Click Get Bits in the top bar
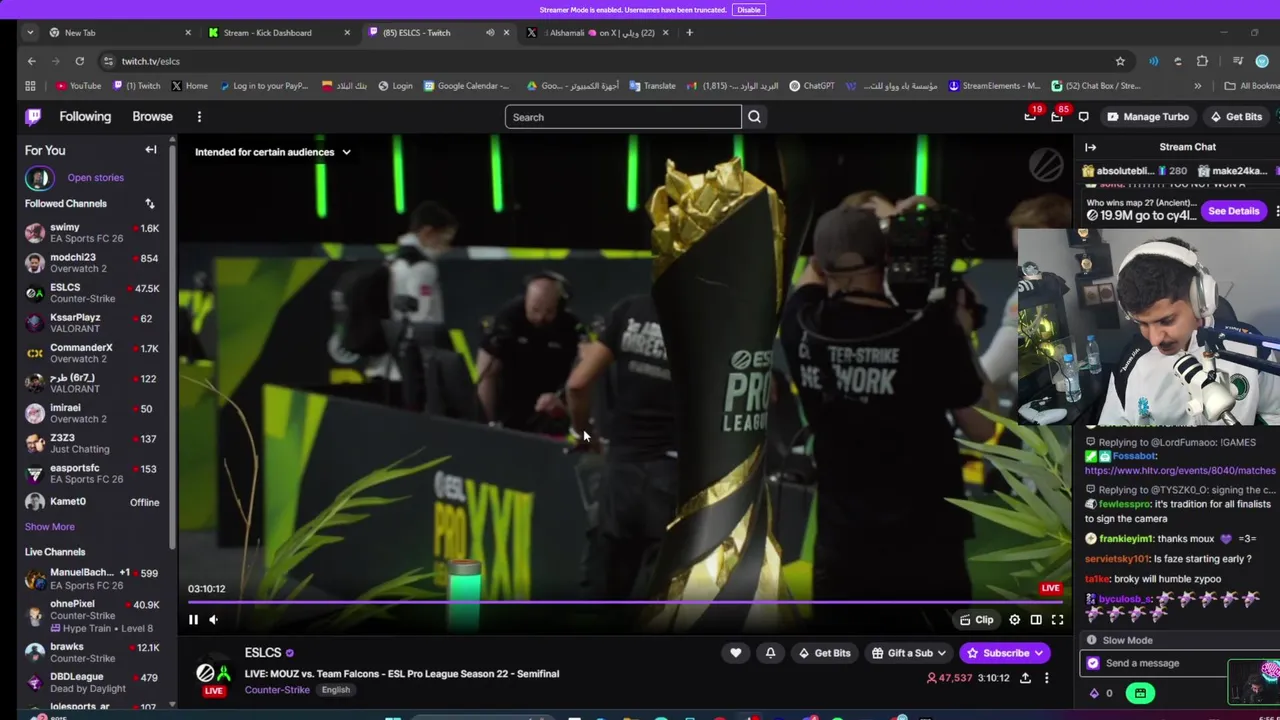The image size is (1280, 720). 1236,117
